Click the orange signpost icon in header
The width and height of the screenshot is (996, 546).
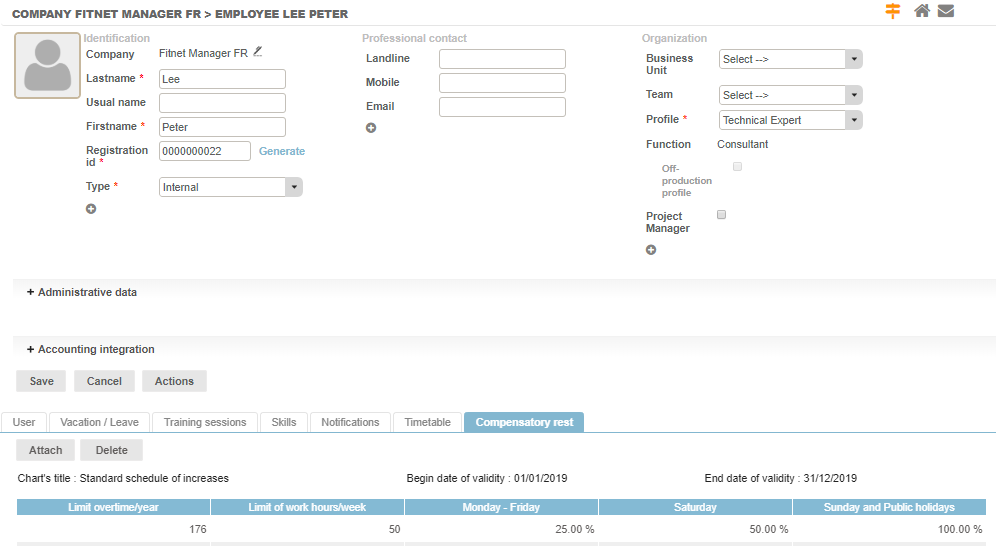tap(893, 11)
